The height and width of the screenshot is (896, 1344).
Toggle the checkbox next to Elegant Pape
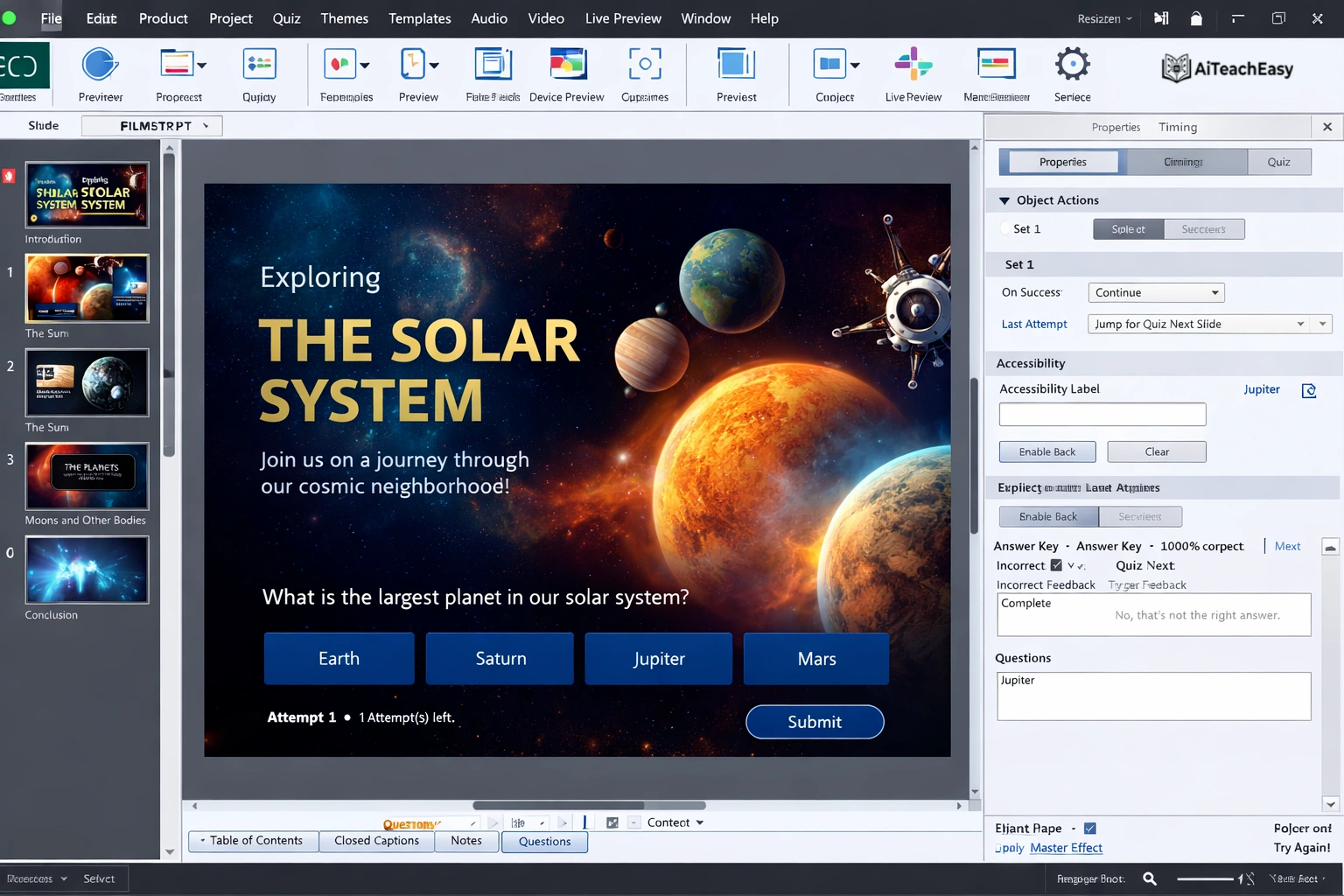click(1090, 828)
